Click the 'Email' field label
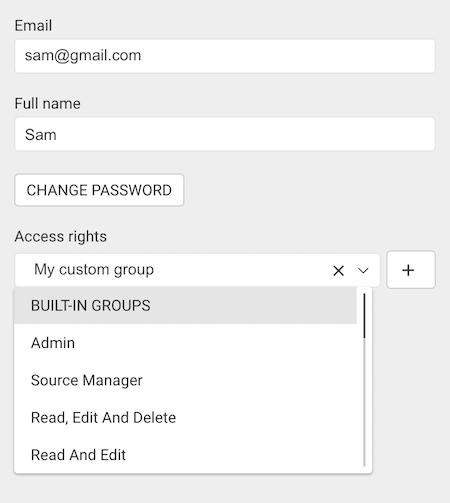 pos(33,26)
